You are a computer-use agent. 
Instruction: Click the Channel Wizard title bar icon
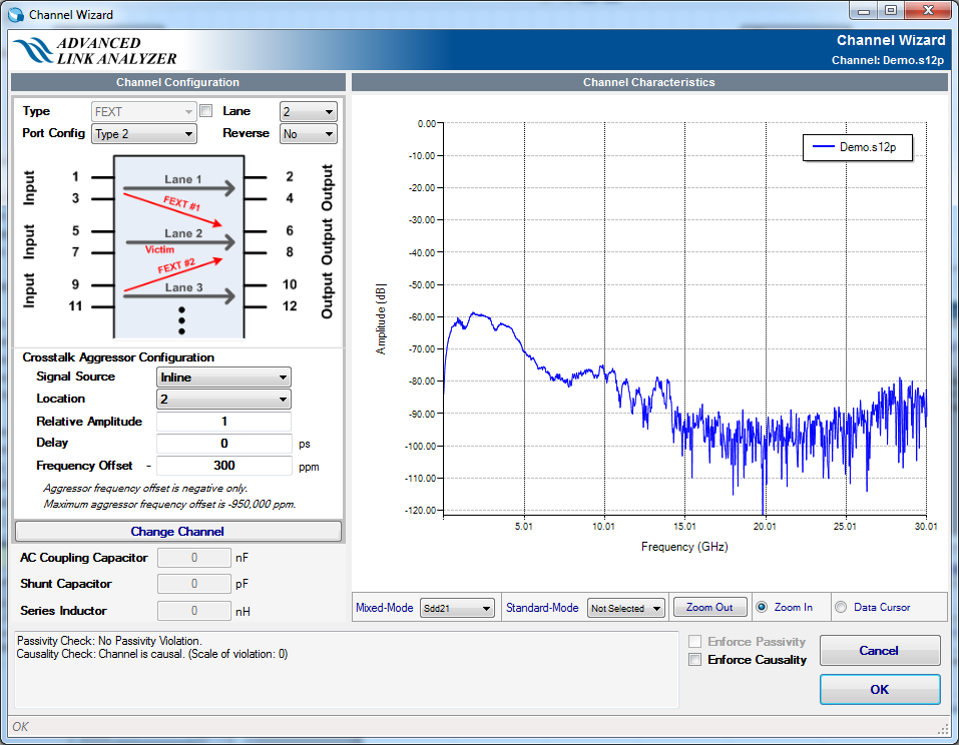tap(15, 15)
